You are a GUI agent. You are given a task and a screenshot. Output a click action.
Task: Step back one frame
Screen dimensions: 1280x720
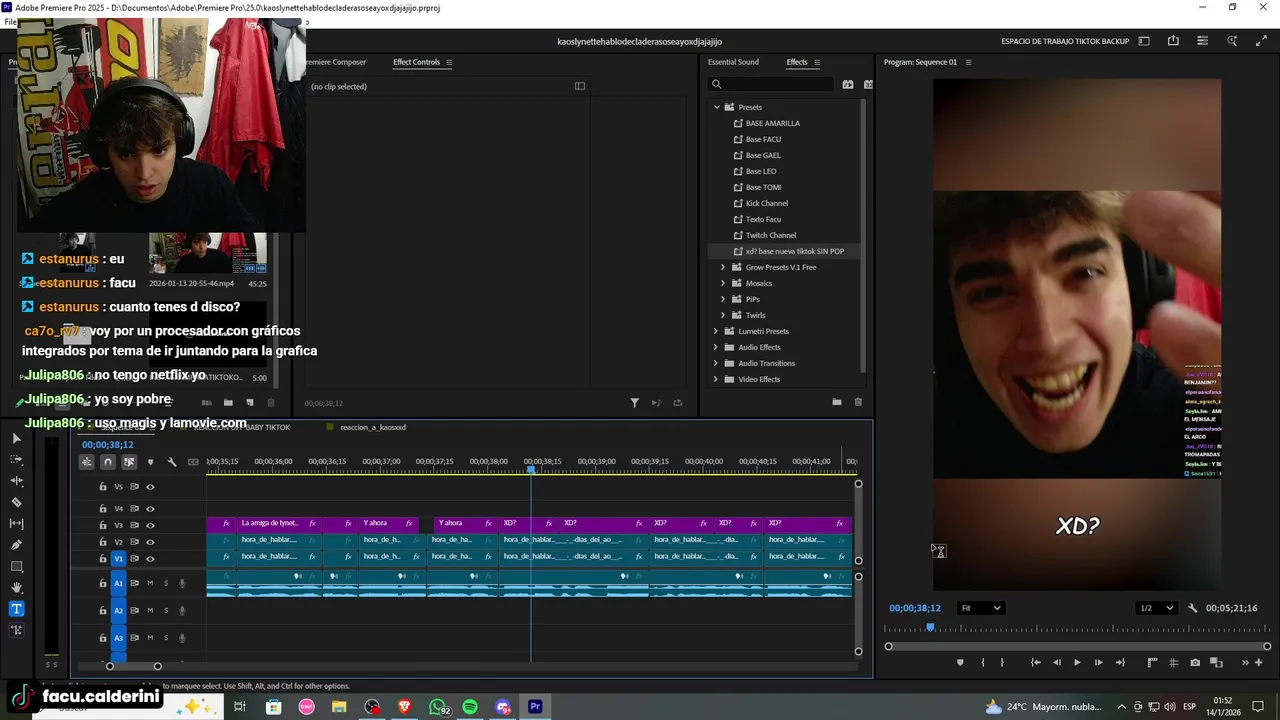coord(1057,663)
